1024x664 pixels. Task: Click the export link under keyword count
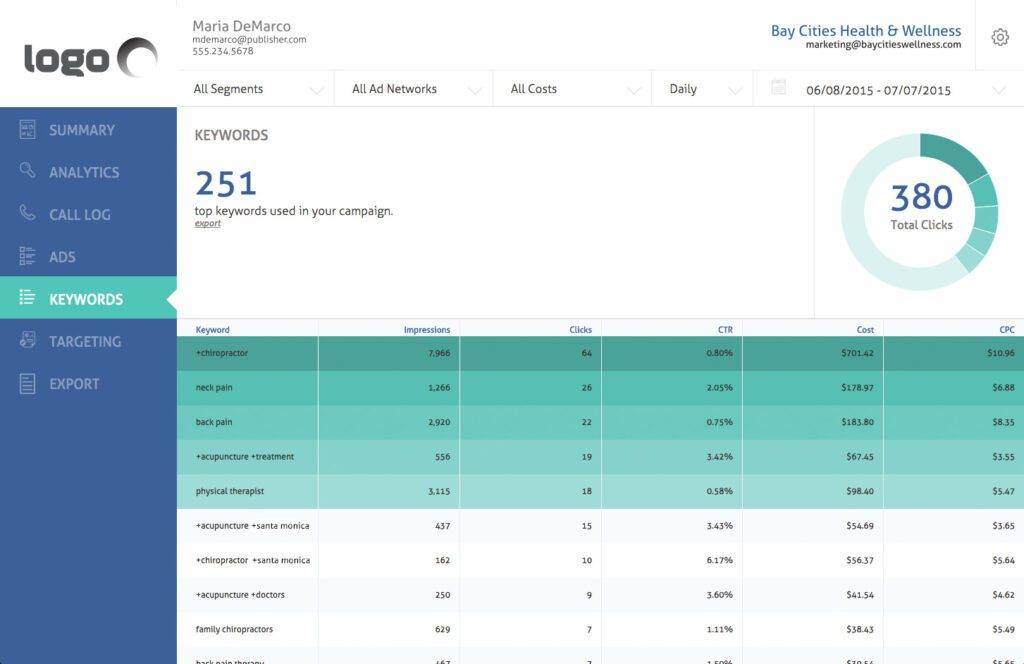208,223
